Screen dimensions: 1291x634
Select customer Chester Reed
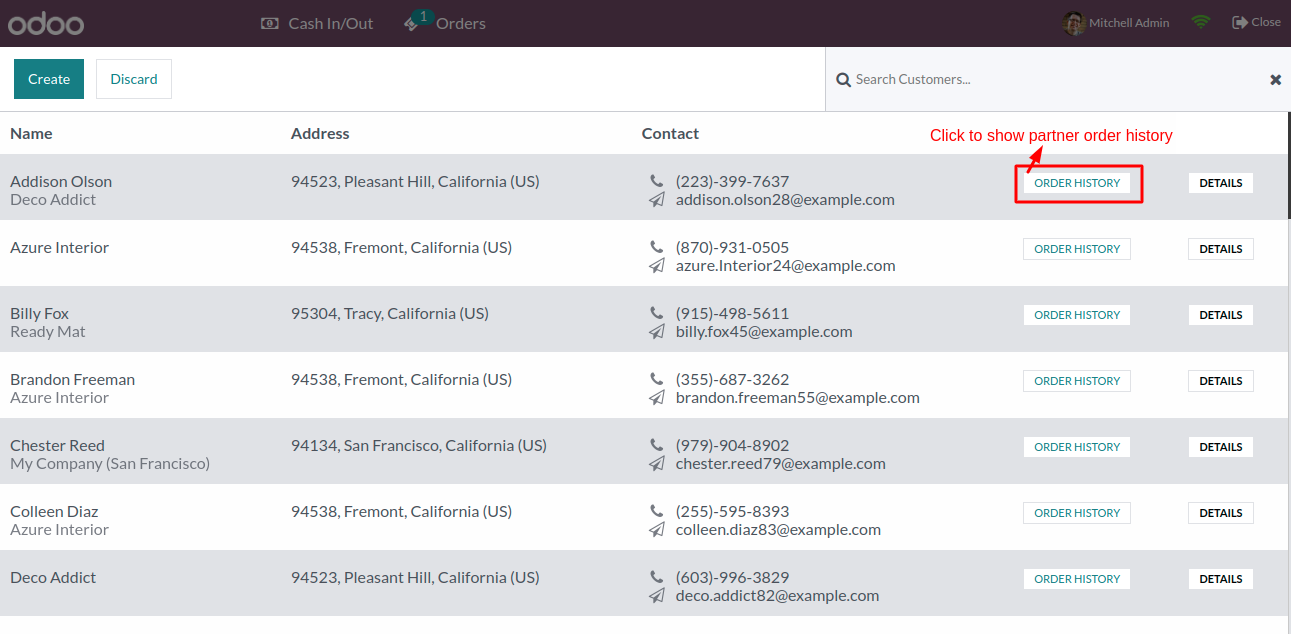[x=57, y=445]
